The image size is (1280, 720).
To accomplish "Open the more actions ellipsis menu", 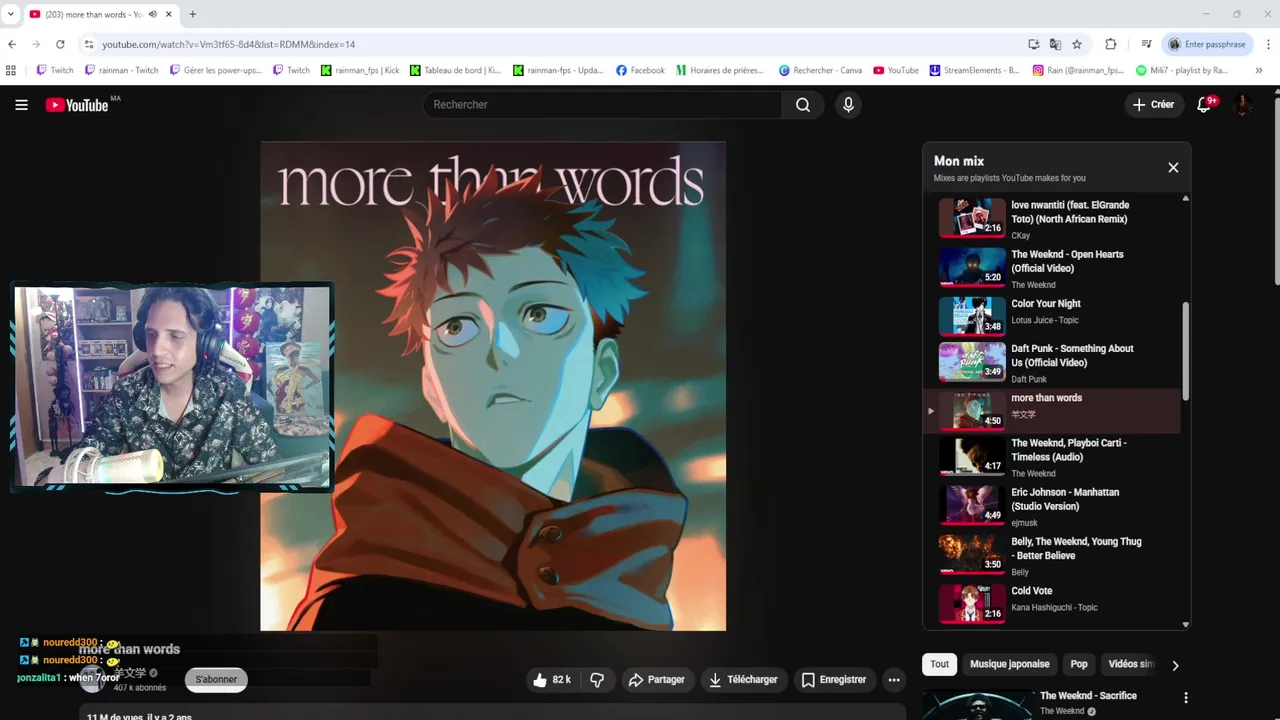I will pos(894,680).
